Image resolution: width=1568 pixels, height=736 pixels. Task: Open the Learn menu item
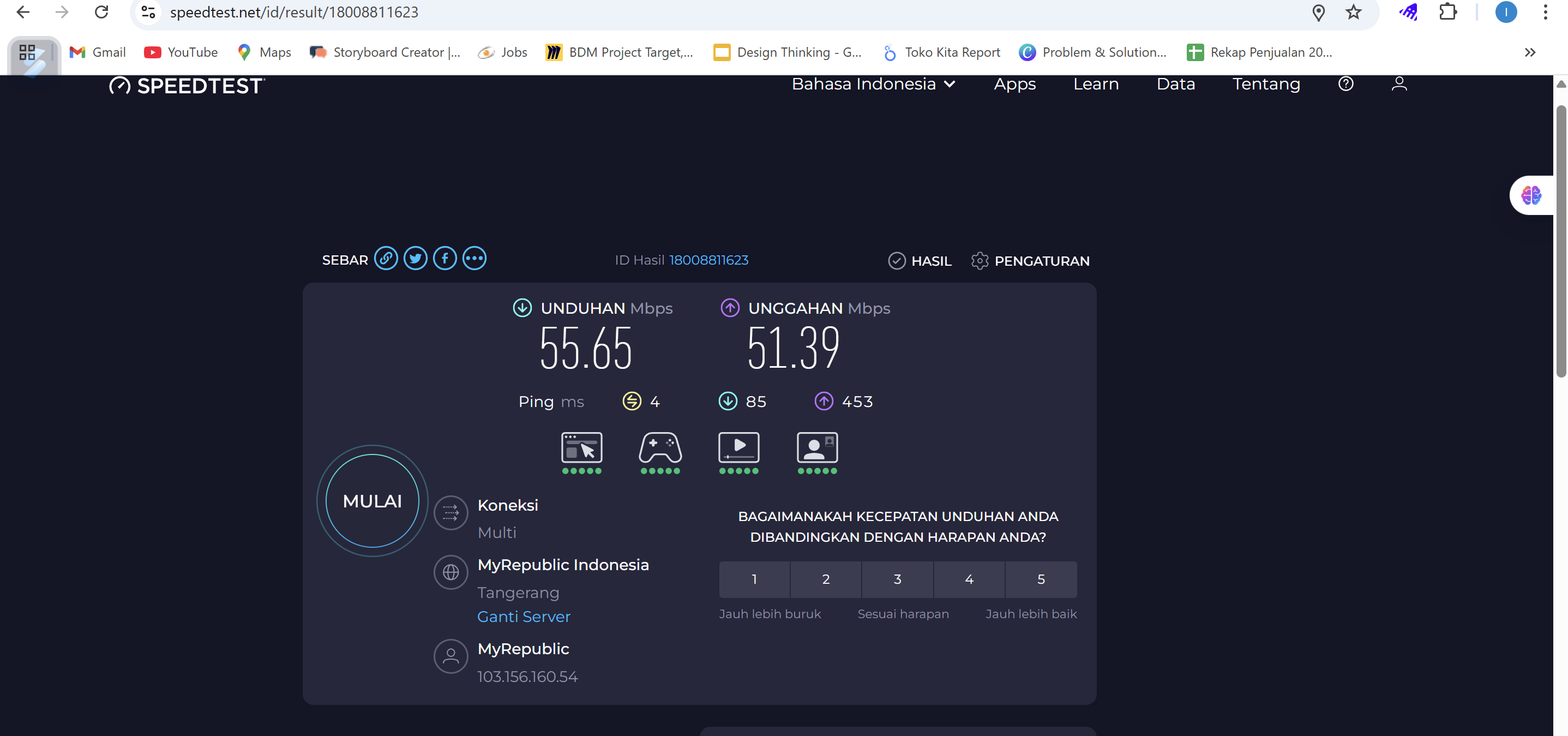[1096, 84]
